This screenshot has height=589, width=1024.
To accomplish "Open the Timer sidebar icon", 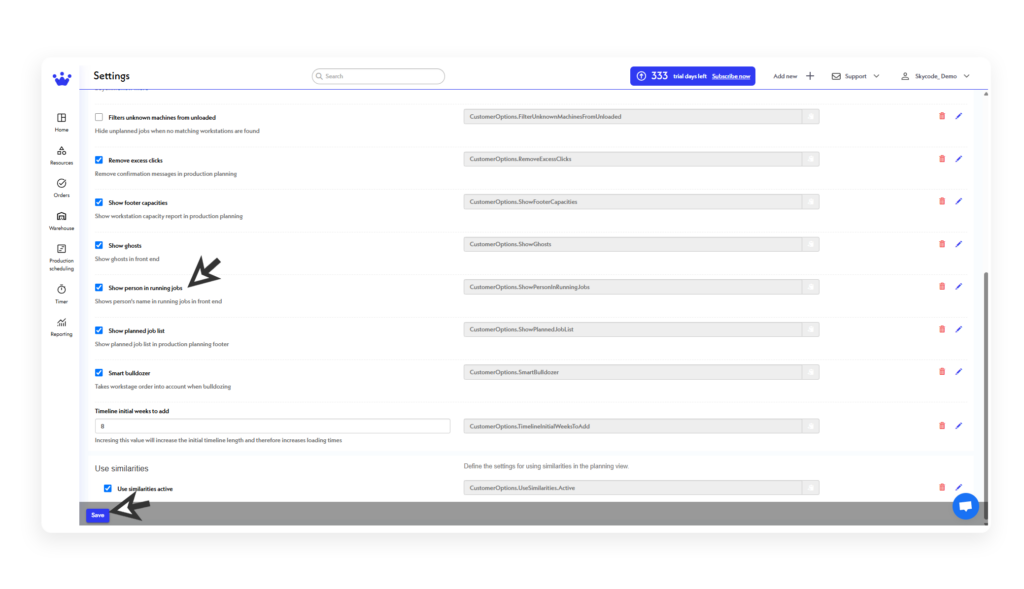I will tap(61, 289).
